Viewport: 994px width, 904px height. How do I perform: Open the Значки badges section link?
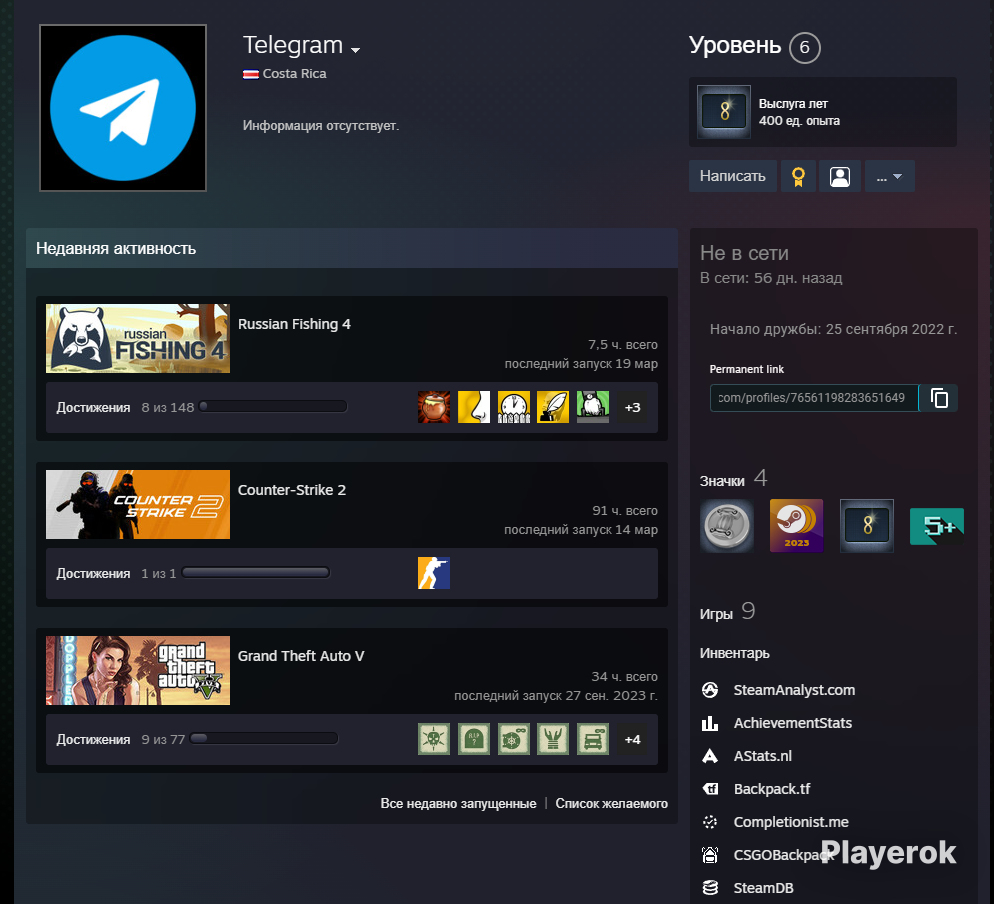[733, 479]
